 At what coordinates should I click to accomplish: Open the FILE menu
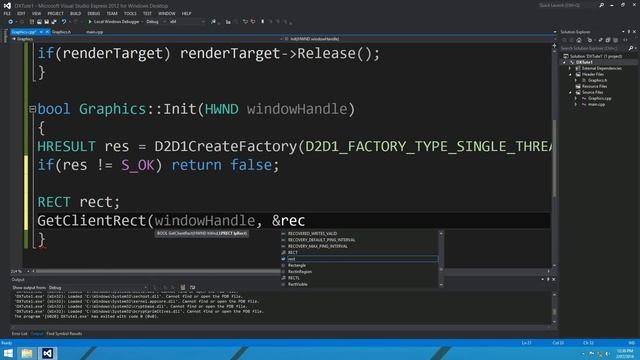[x=7, y=13]
